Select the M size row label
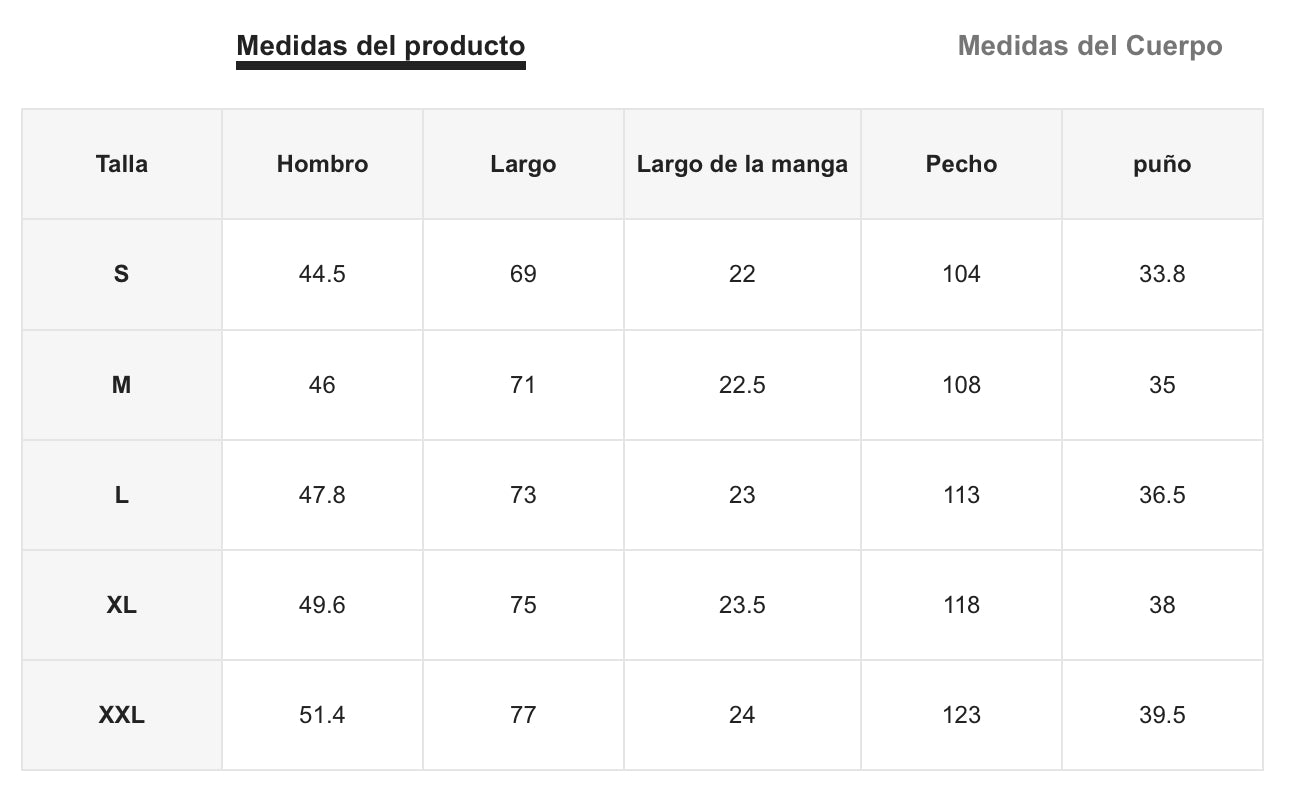 click(x=121, y=385)
